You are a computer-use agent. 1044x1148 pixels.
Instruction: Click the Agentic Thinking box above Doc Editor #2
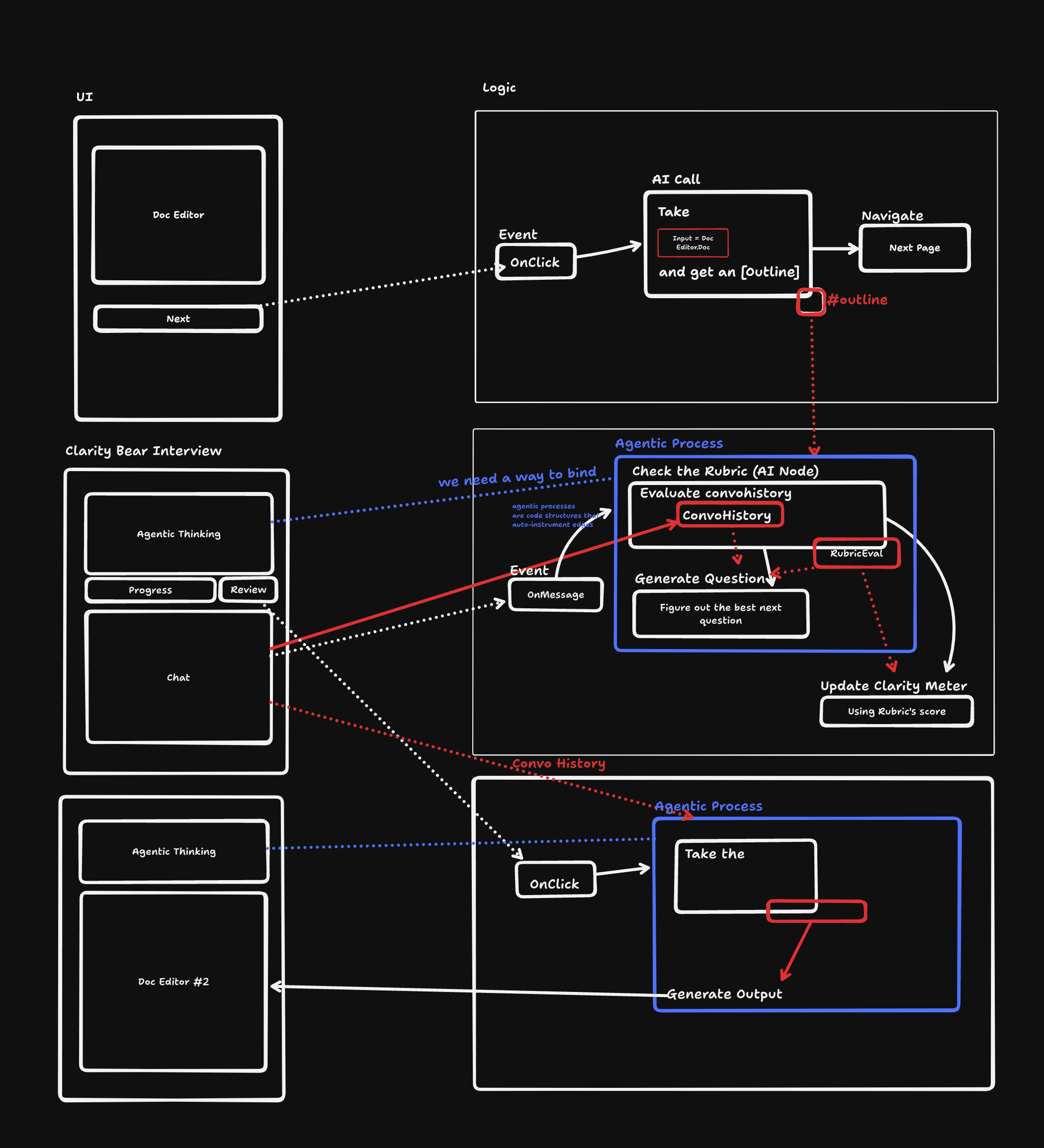(174, 851)
